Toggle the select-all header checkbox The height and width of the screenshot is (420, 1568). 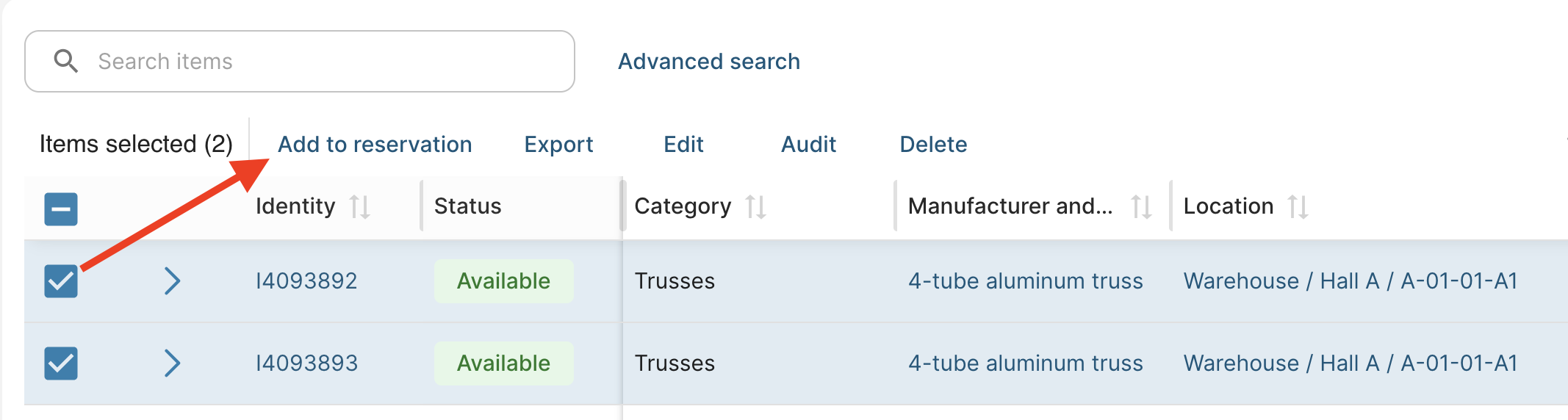(61, 209)
